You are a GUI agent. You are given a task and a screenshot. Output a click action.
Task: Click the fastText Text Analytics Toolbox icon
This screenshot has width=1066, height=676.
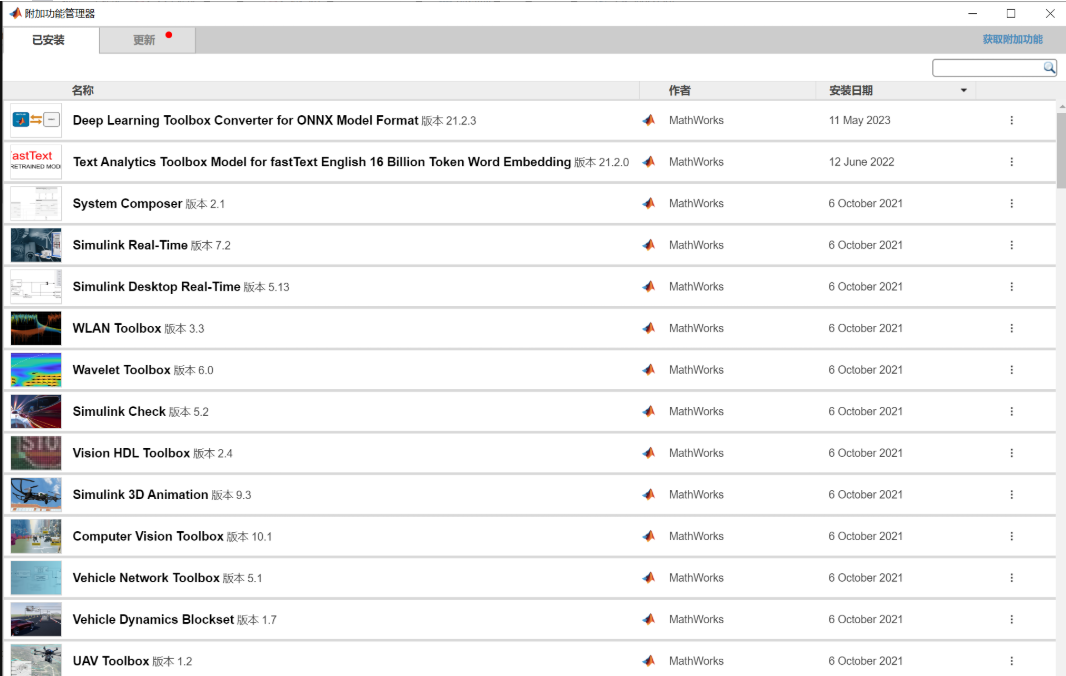tap(36, 160)
